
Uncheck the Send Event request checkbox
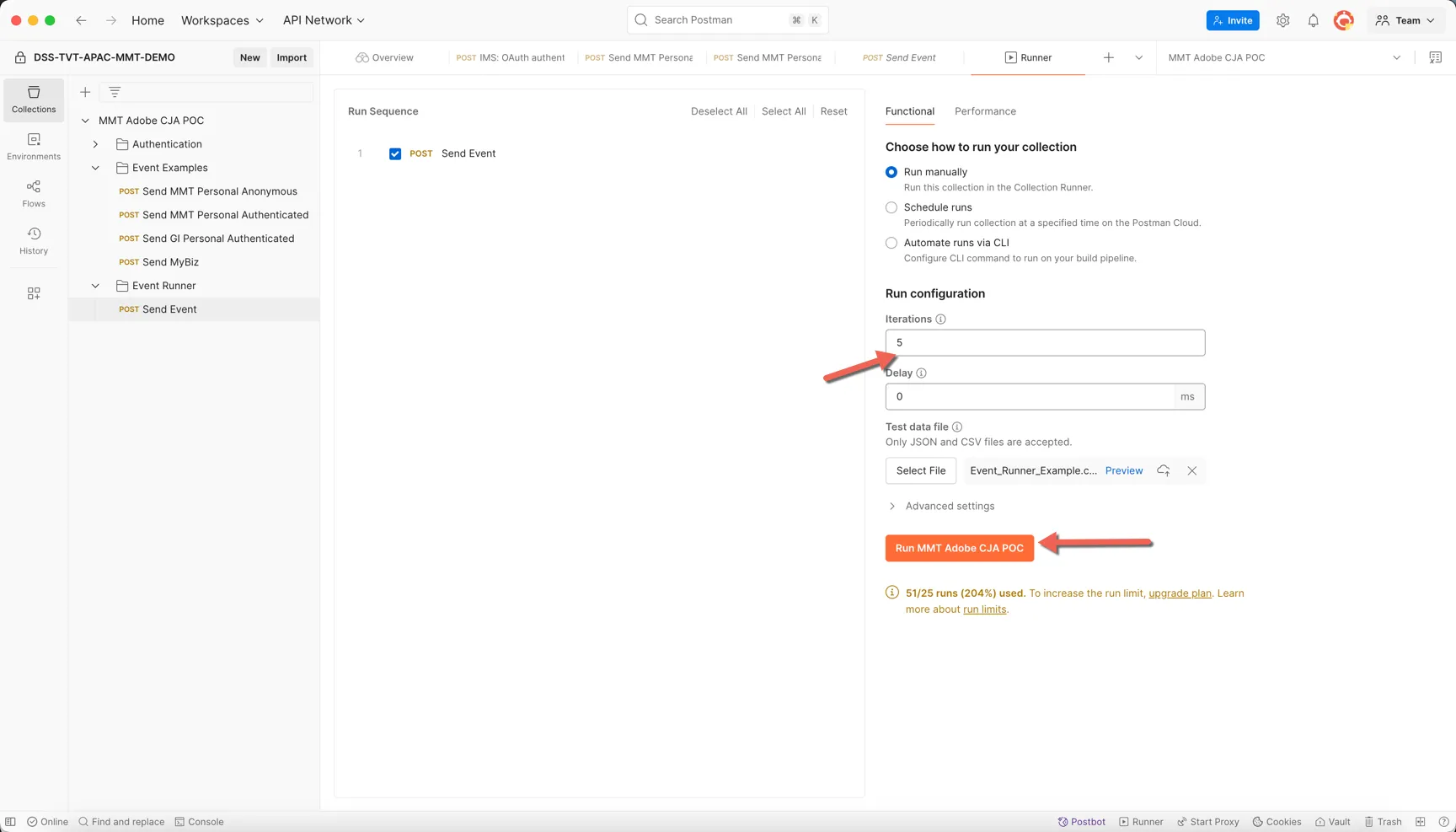click(x=395, y=153)
